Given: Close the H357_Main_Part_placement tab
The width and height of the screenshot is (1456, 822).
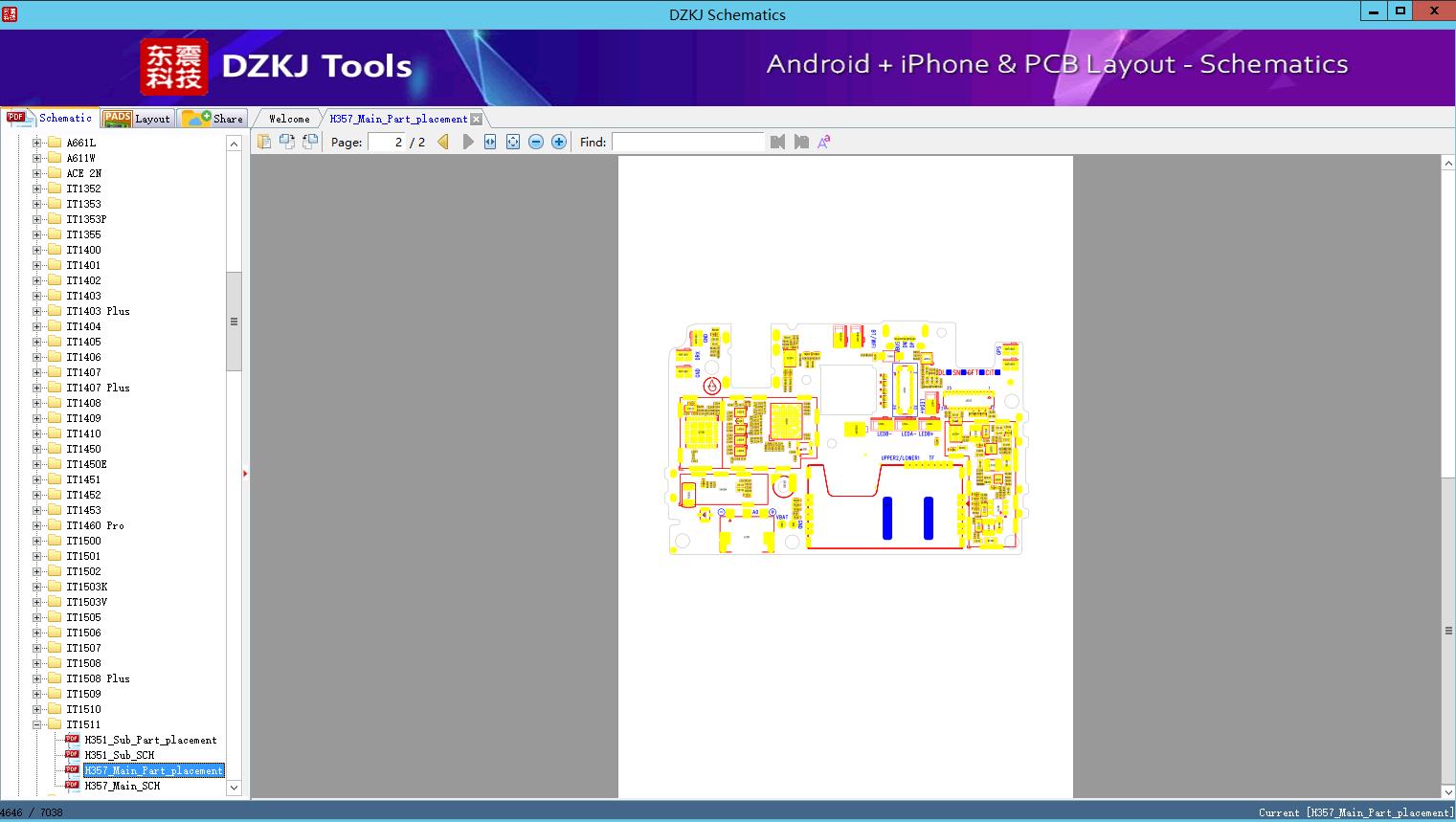Looking at the screenshot, I should click(477, 119).
